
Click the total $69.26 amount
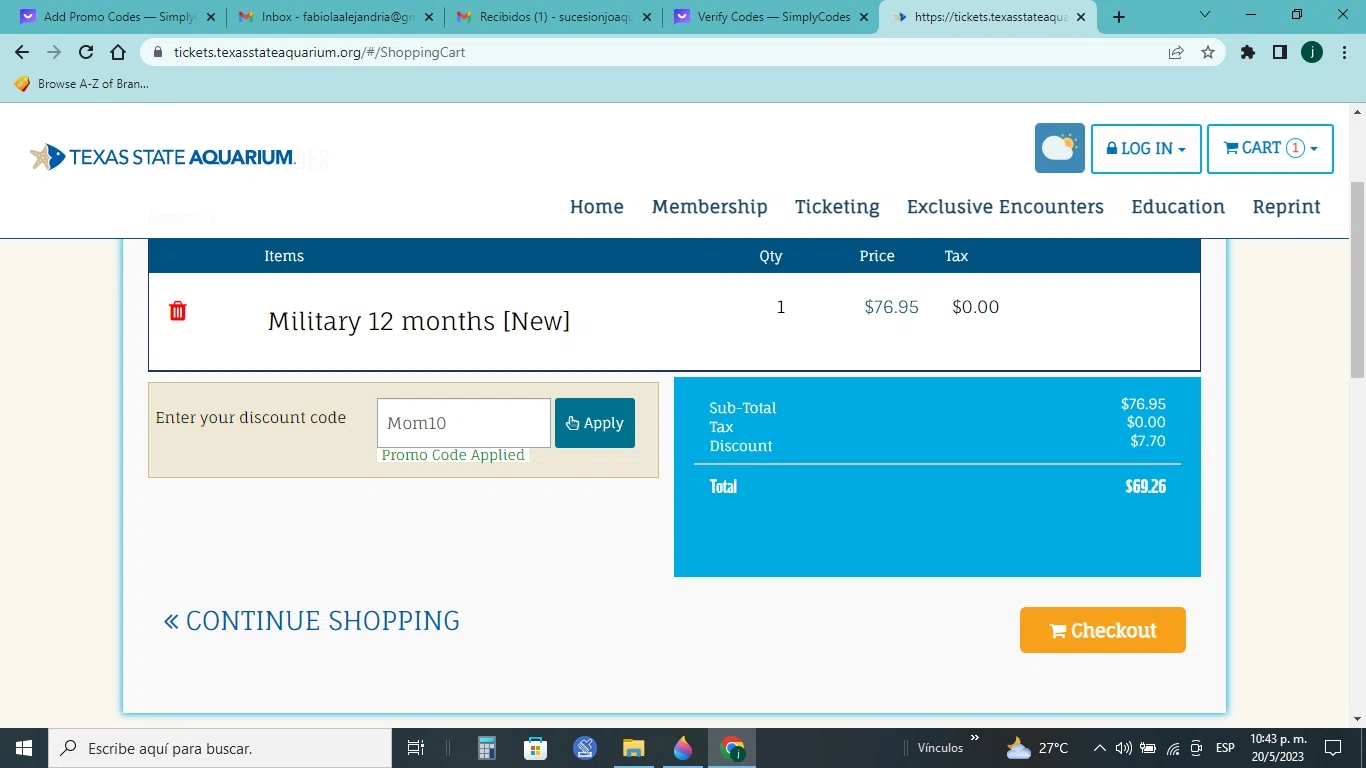(x=1145, y=487)
